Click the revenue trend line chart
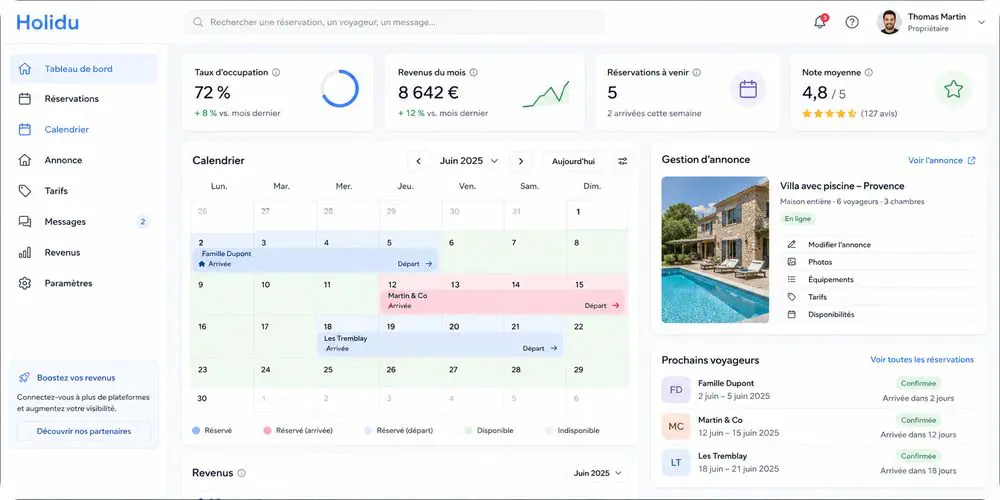 [546, 94]
